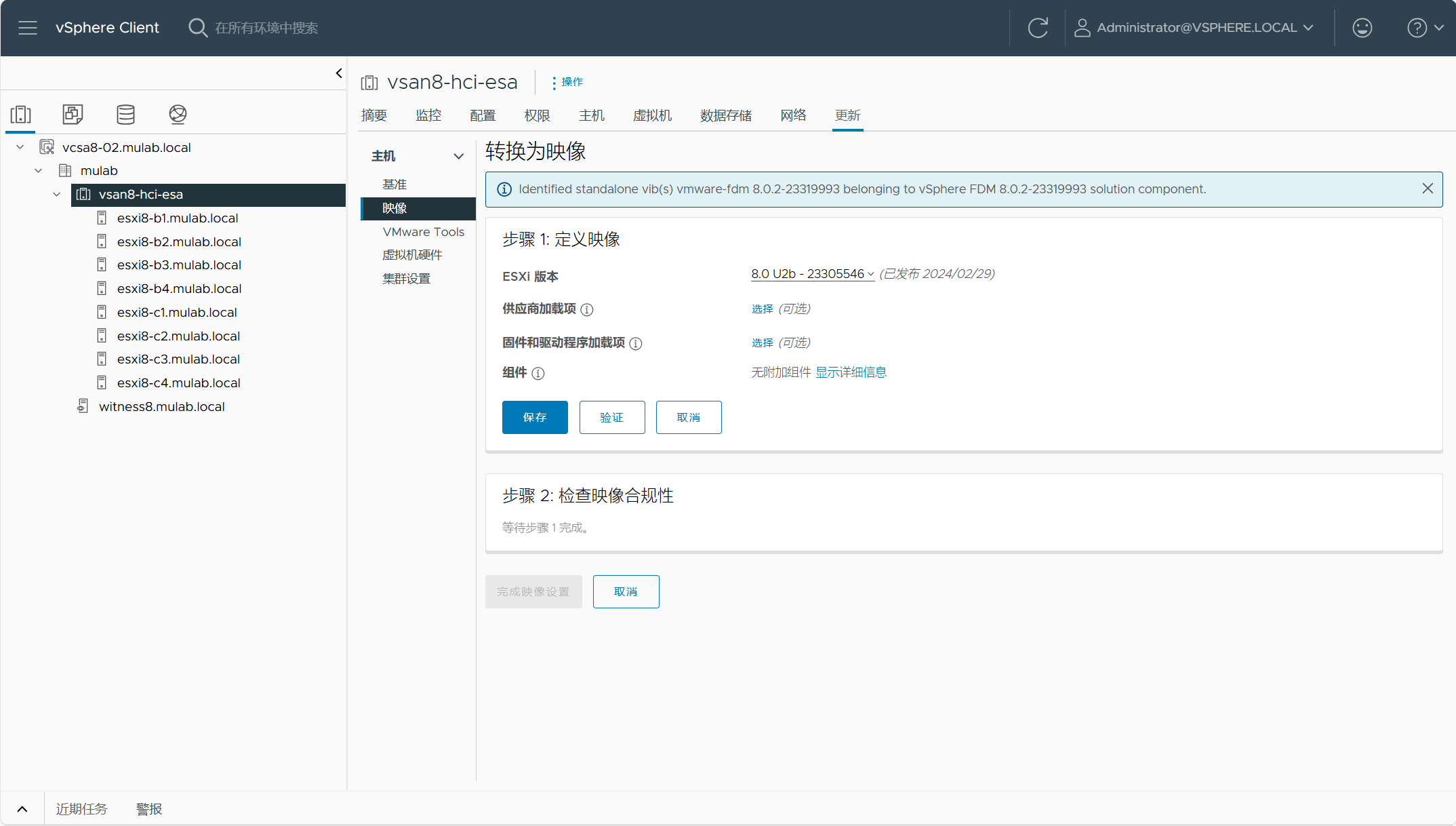The height and width of the screenshot is (826, 1456).
Task: Open the 警报 alarms panel
Action: (x=149, y=809)
